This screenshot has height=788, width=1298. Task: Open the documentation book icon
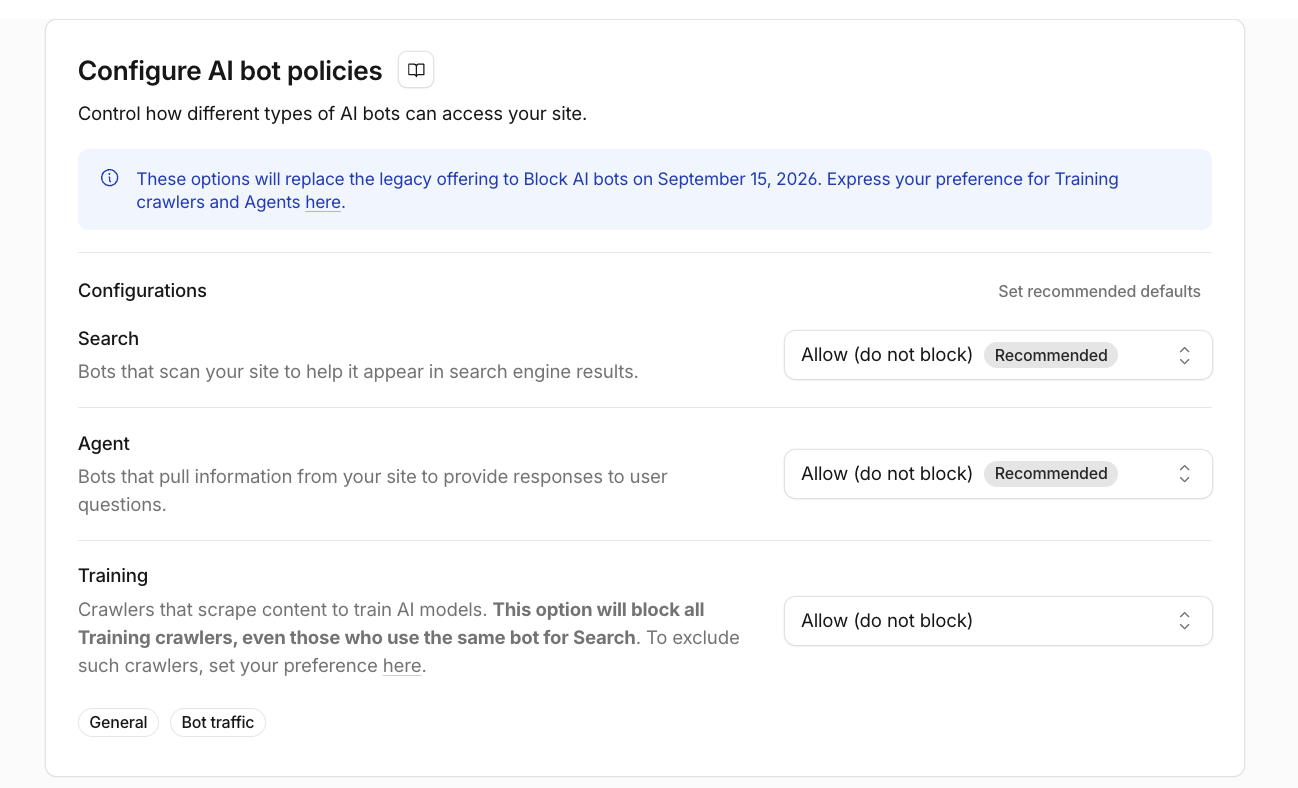[416, 70]
